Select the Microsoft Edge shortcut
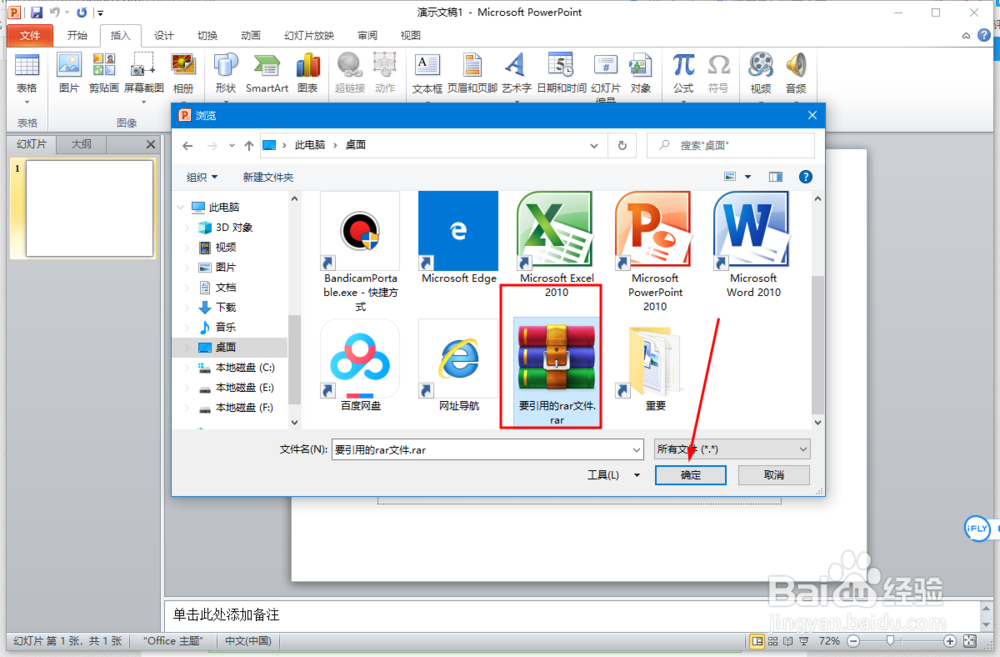 click(x=459, y=239)
